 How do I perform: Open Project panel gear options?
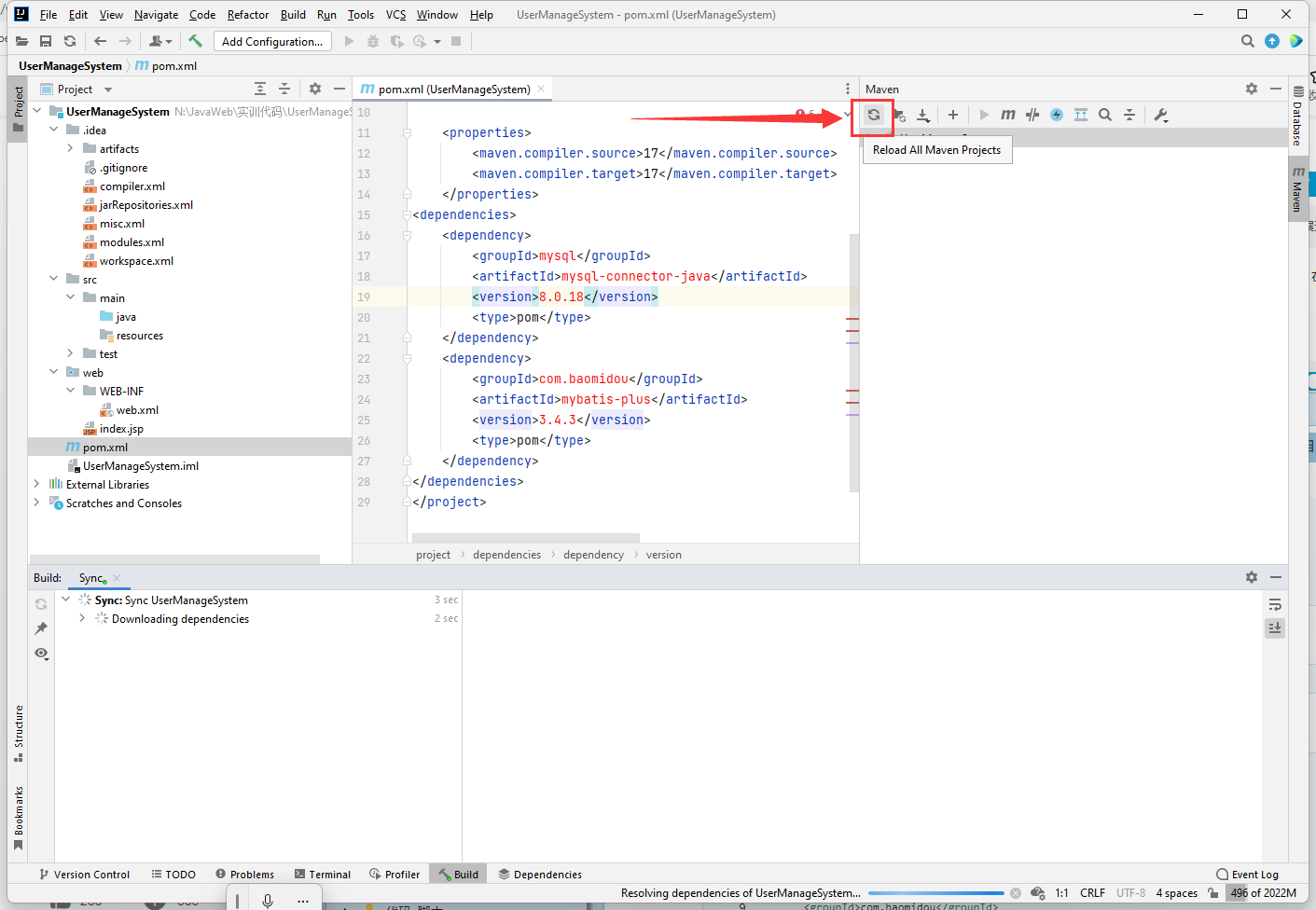(315, 89)
